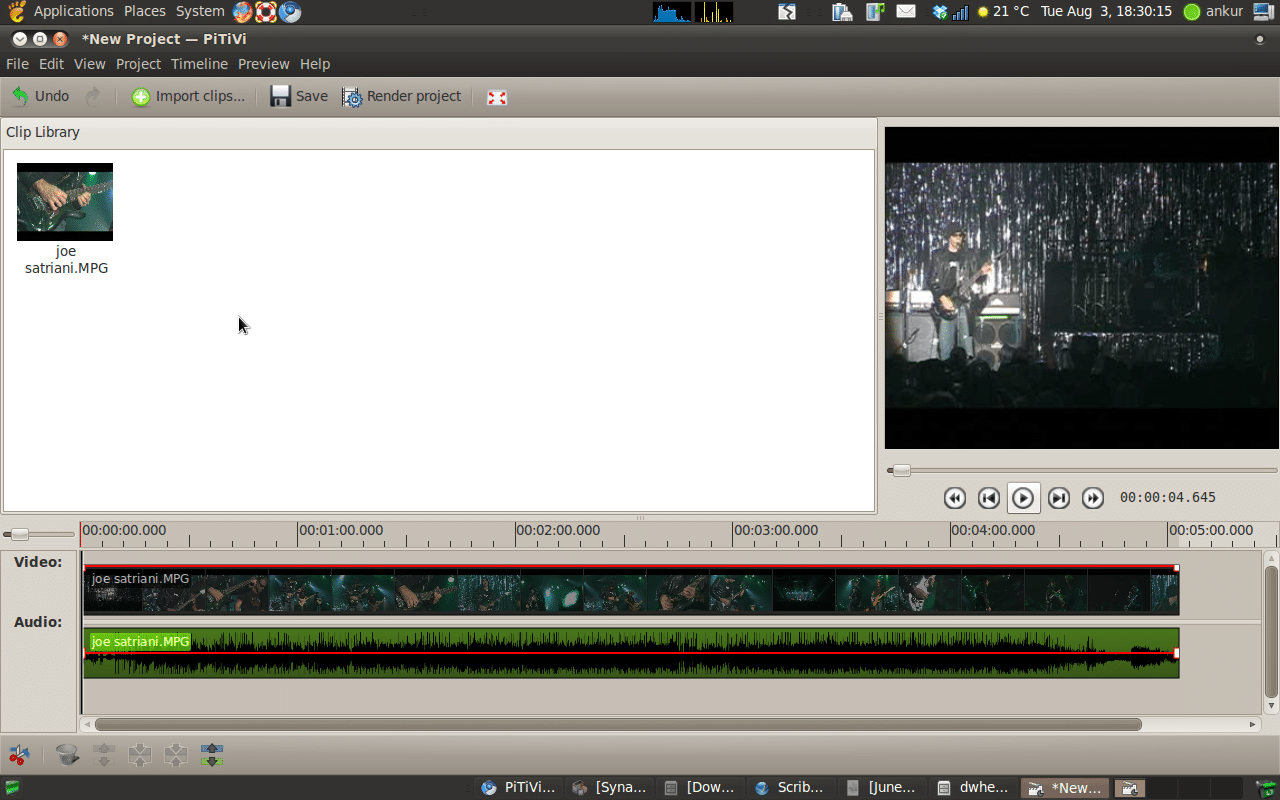Switch to the PiTiVi... browser window in the taskbar

(518, 788)
